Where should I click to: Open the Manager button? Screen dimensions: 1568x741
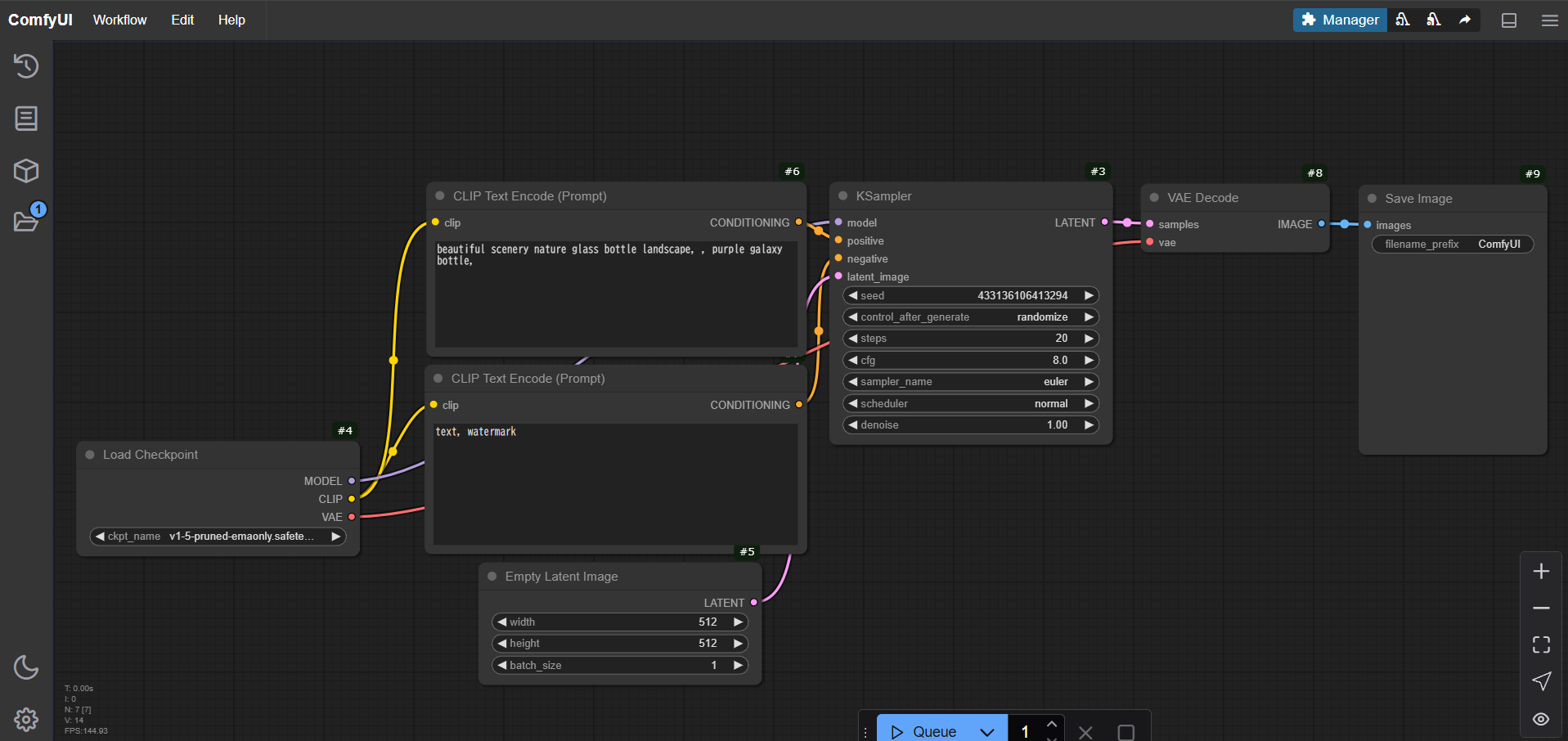pyautogui.click(x=1340, y=20)
